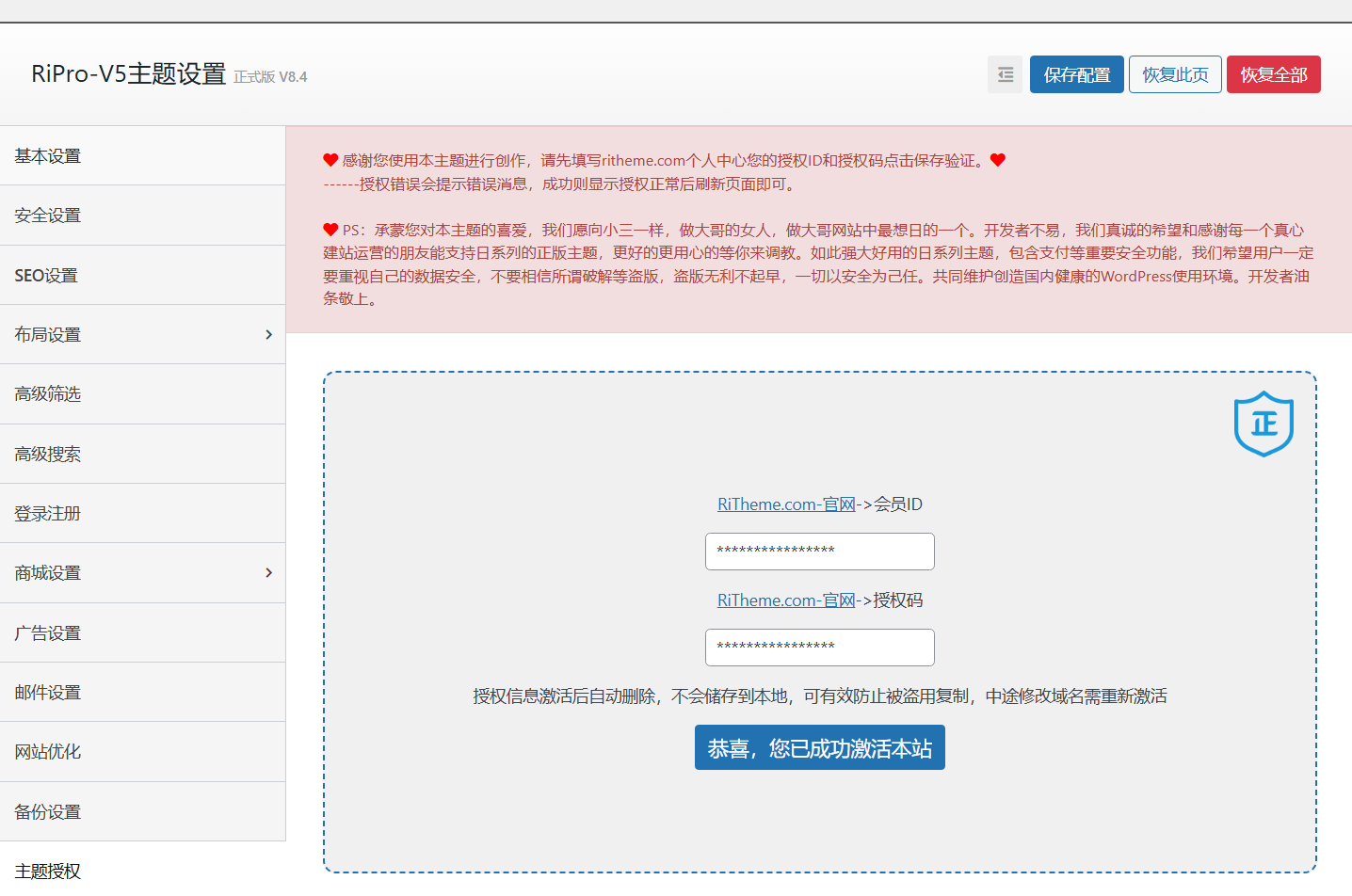Click the 会员ID masked input field
Viewport: 1352px width, 896px height.
(820, 552)
